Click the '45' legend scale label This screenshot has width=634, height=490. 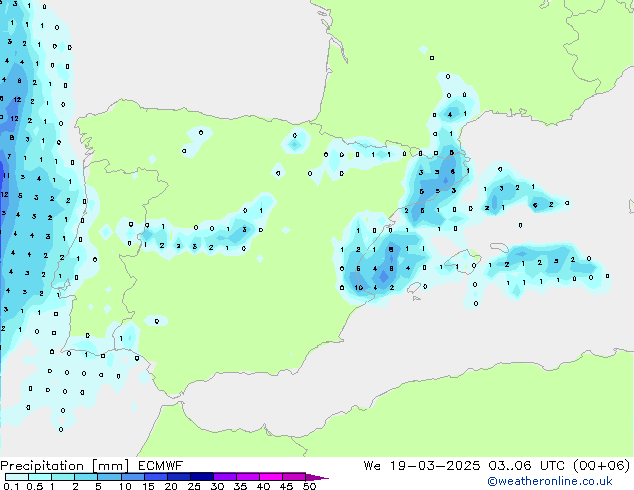tap(286, 486)
